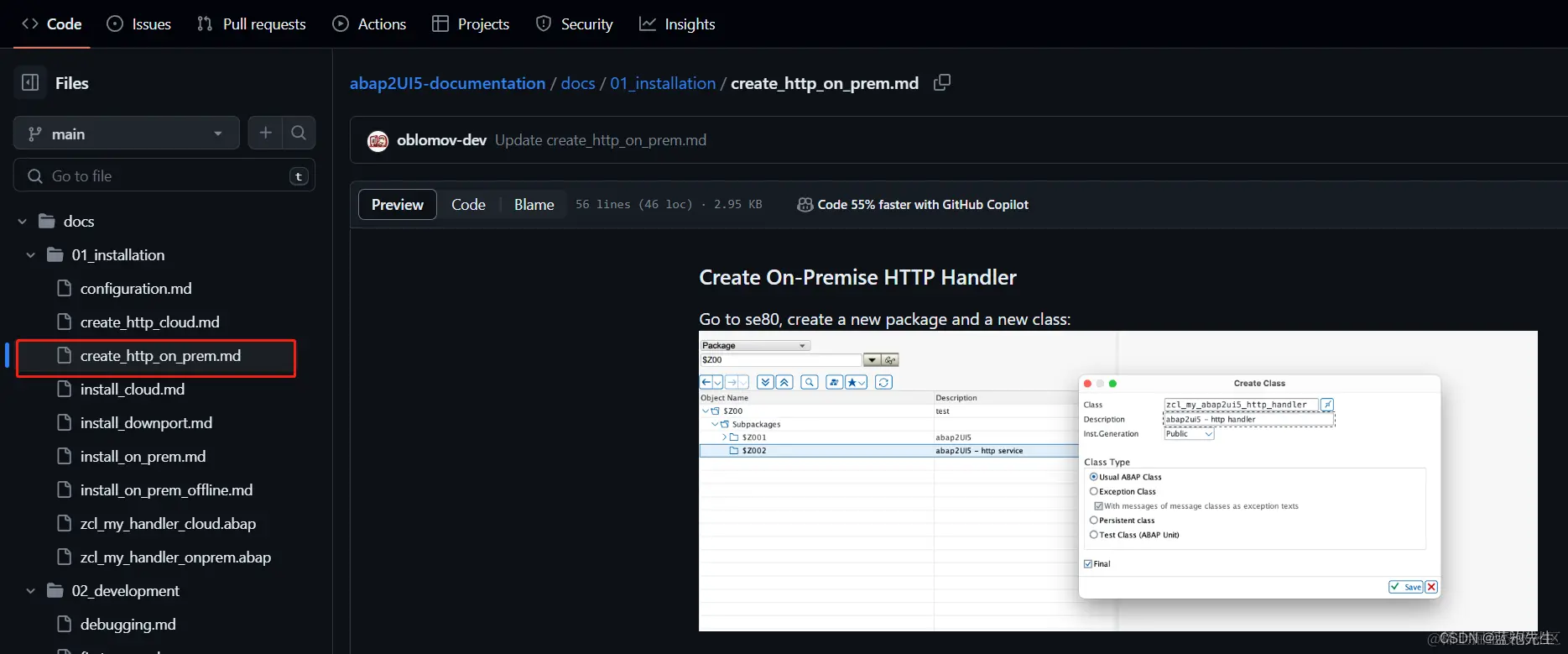Switch to the Preview view
Viewport: 1568px width, 654px height.
[x=398, y=205]
